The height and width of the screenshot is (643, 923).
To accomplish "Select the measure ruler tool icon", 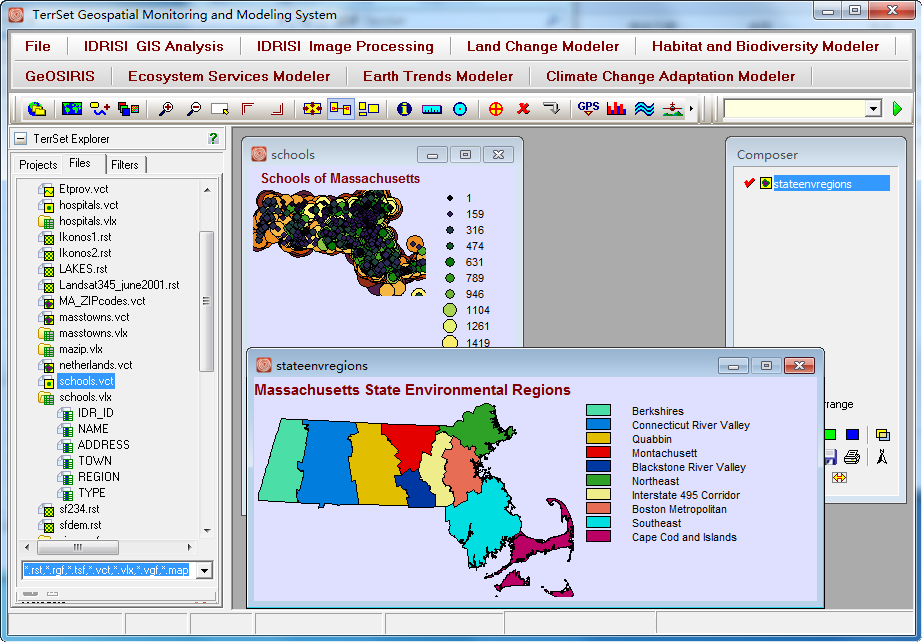I will (432, 108).
